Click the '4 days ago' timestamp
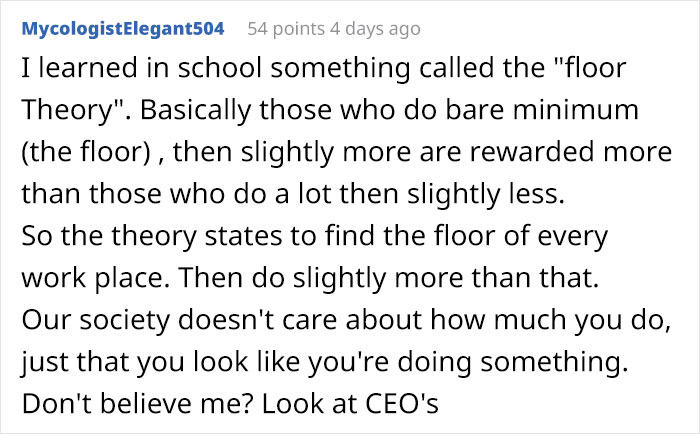Image resolution: width=700 pixels, height=434 pixels. coord(375,29)
